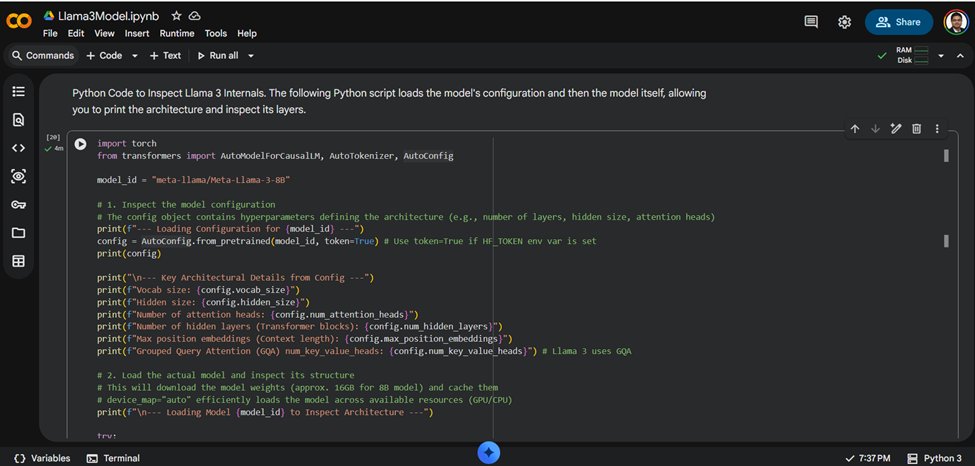Viewport: 975px width, 466px height.
Task: Open the settings gear
Action: click(x=844, y=22)
